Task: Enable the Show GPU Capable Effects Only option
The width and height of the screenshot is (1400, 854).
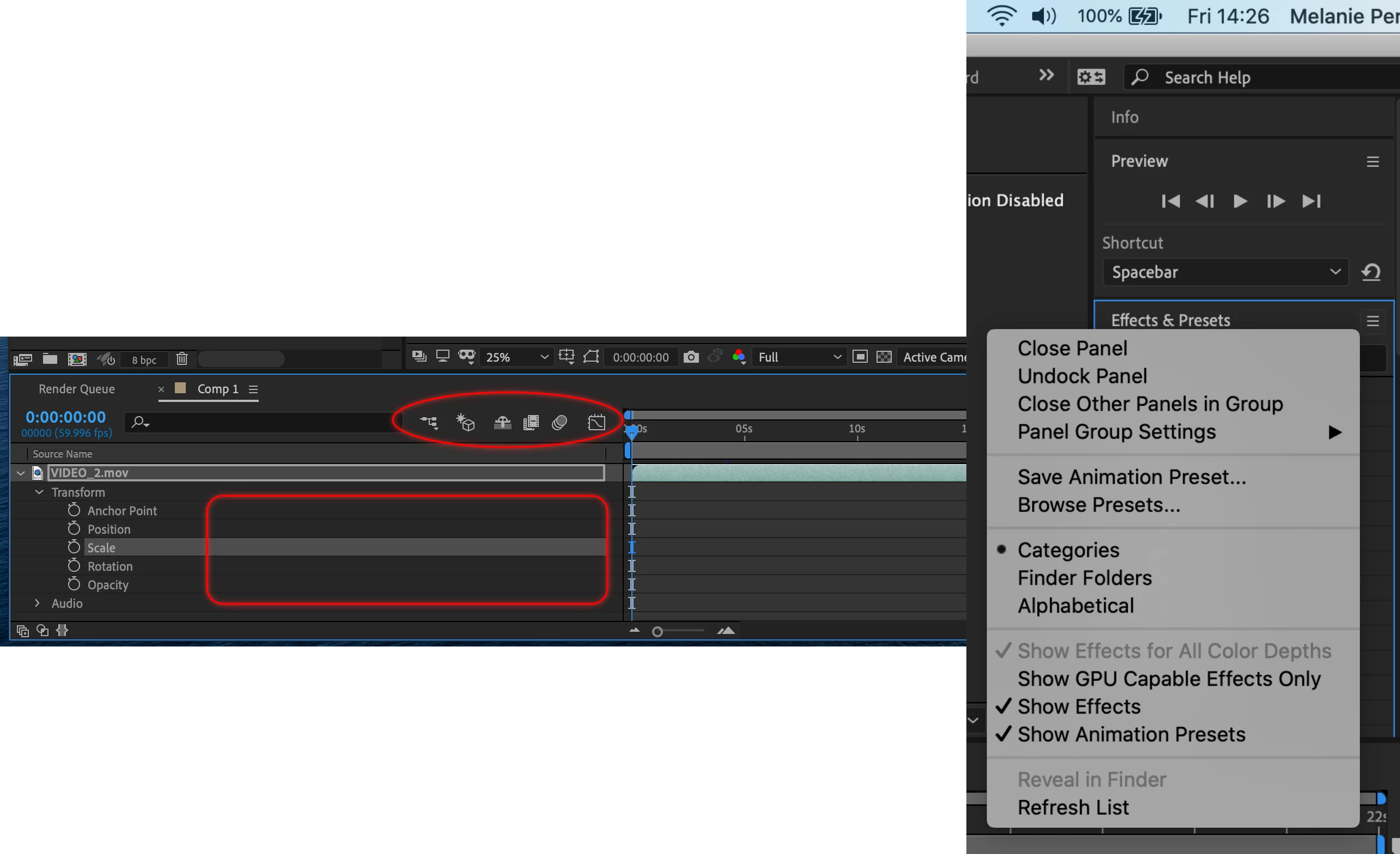Action: [1168, 679]
